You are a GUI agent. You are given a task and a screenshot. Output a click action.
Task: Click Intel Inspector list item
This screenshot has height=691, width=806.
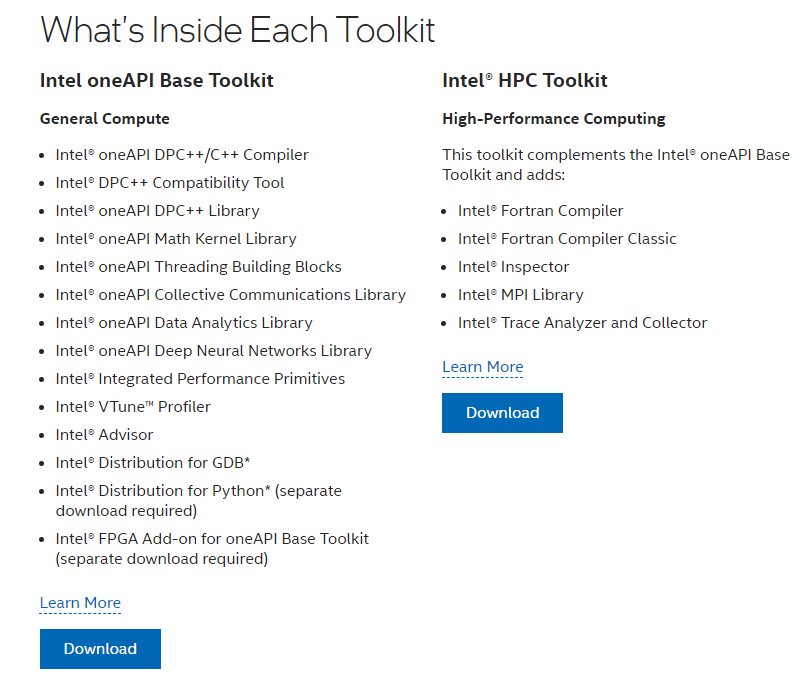coord(514,267)
